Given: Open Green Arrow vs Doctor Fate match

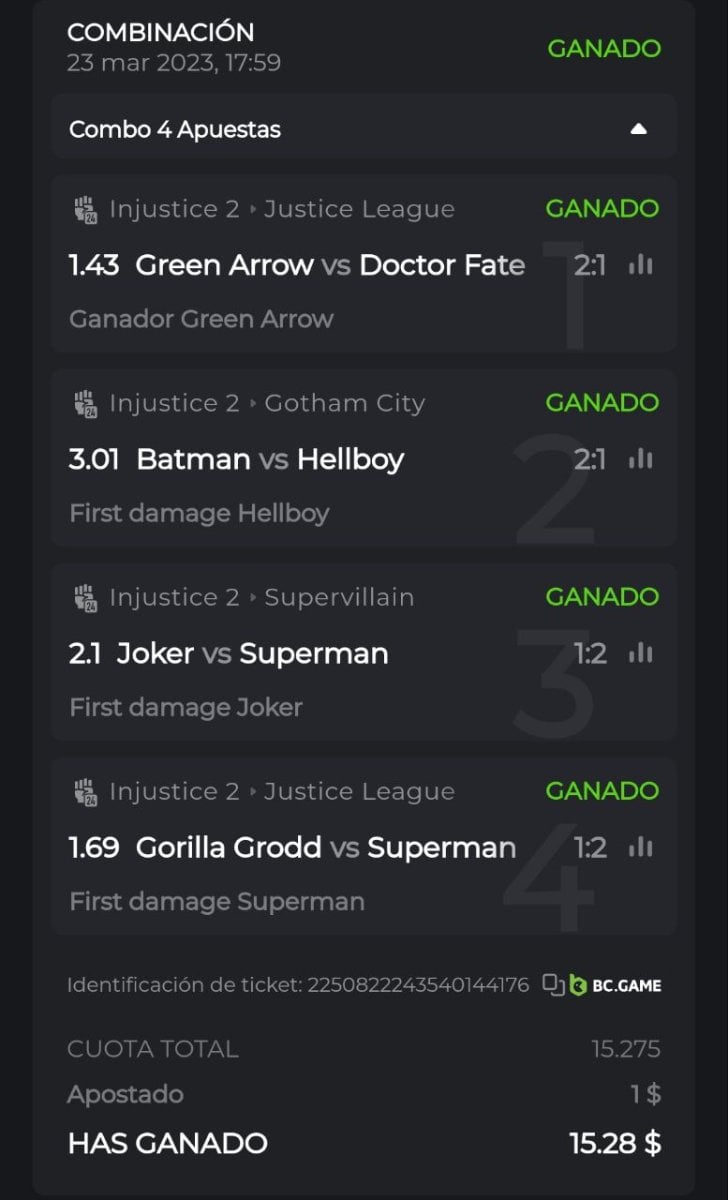Looking at the screenshot, I should (x=329, y=265).
